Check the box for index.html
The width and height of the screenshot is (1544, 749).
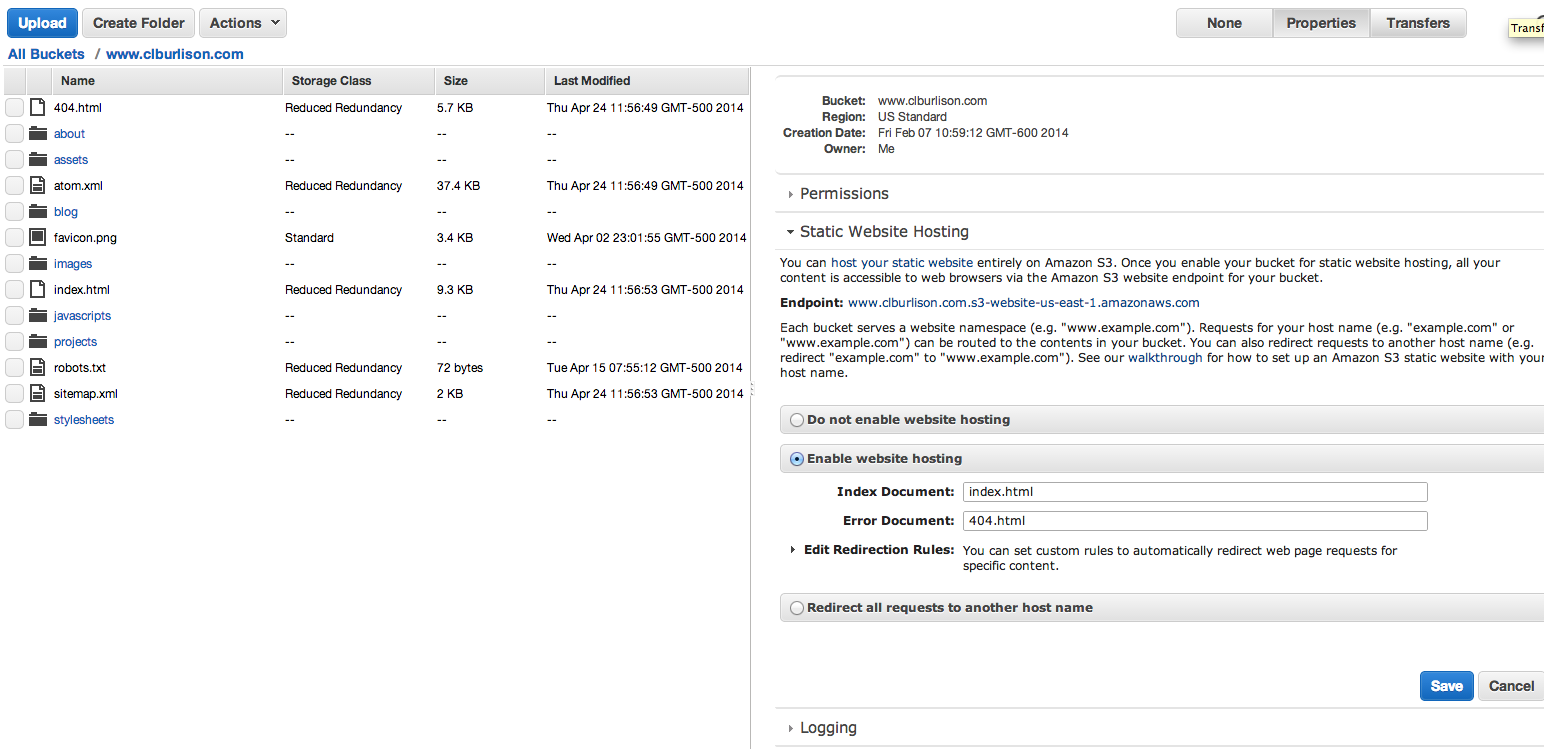[x=14, y=289]
